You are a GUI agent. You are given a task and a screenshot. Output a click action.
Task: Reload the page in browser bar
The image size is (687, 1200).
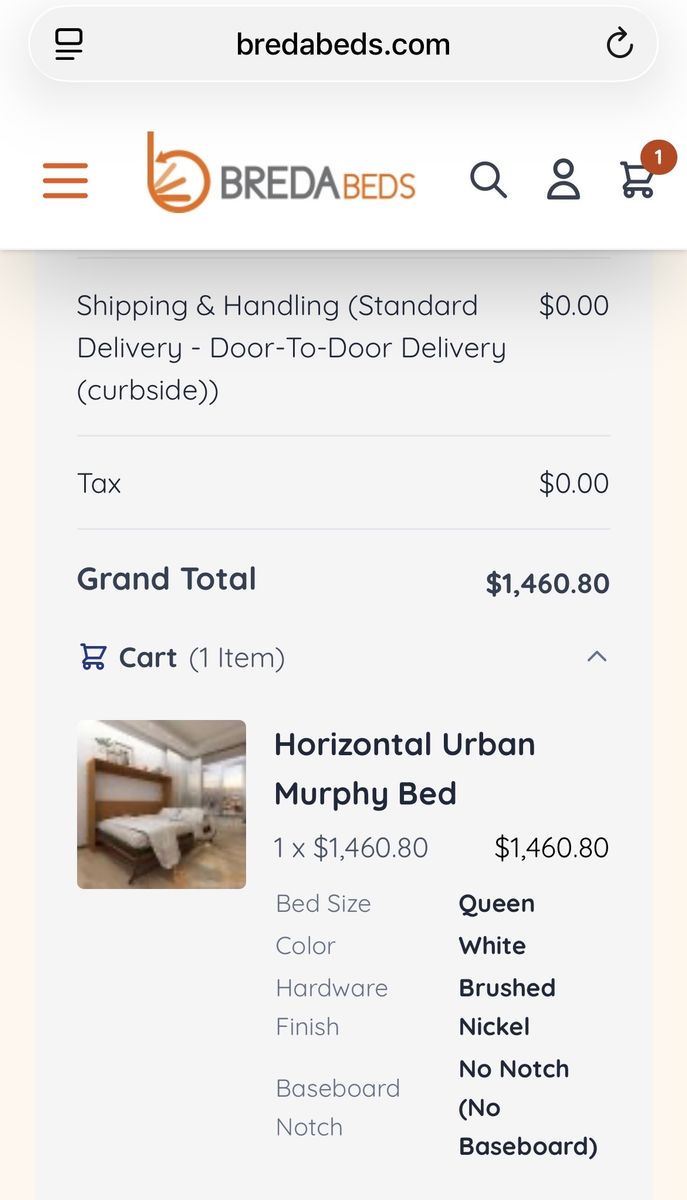619,44
